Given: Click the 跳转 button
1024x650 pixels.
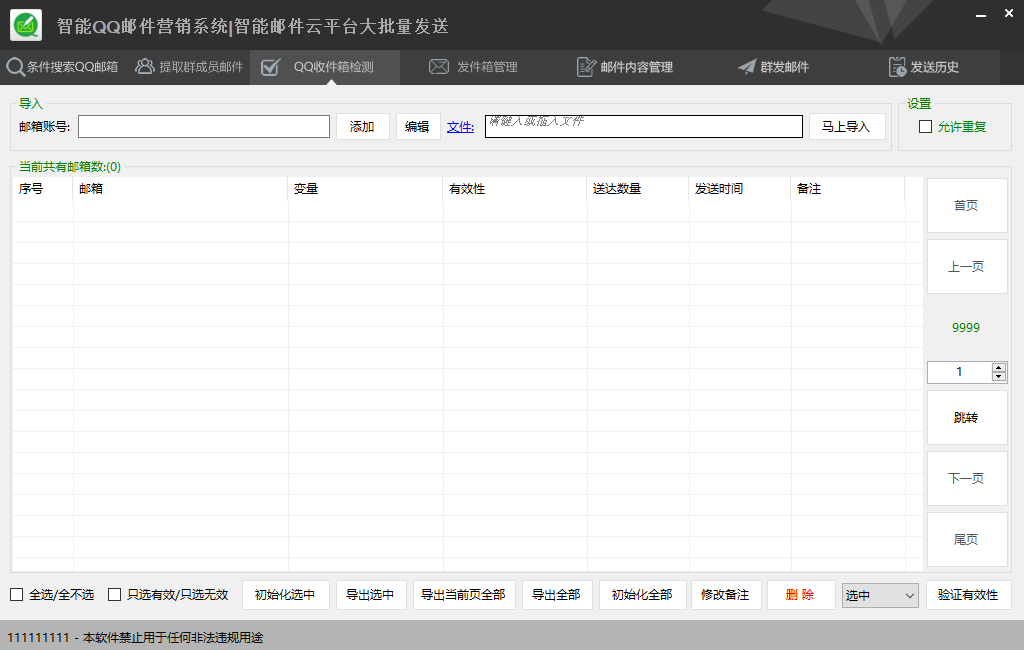Looking at the screenshot, I should [x=967, y=417].
